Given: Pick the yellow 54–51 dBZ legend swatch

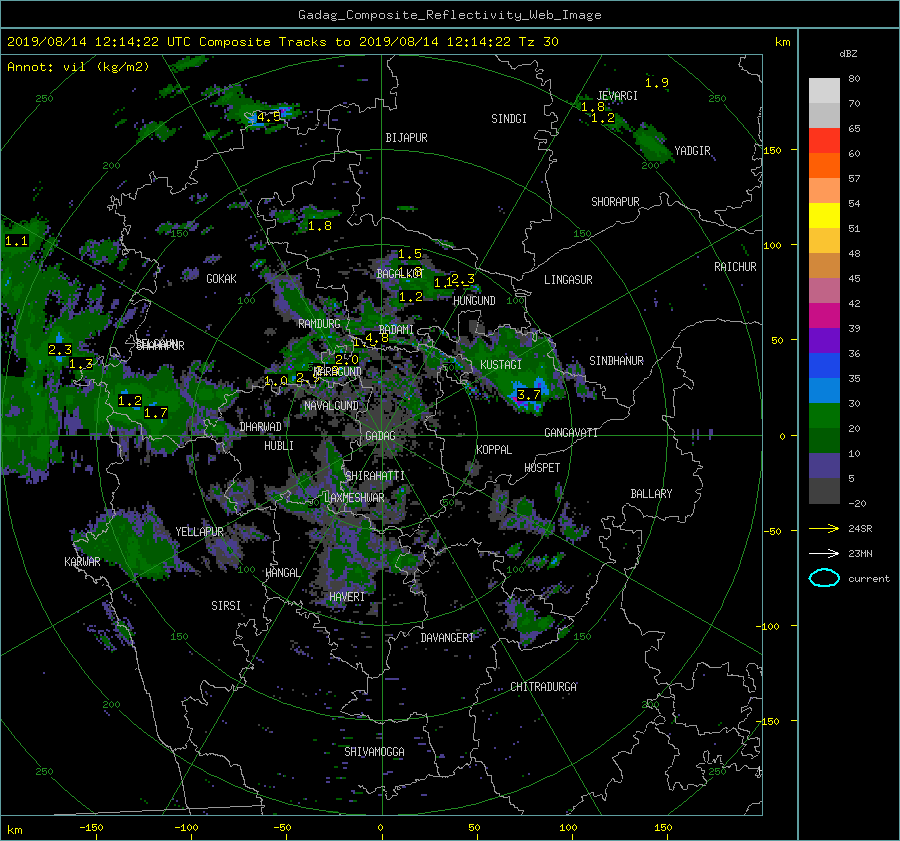Looking at the screenshot, I should point(824,216).
